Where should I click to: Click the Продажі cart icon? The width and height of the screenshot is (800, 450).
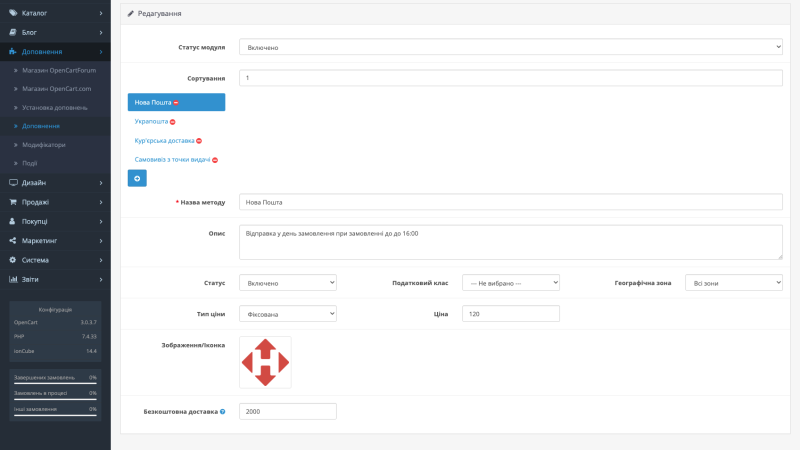[x=13, y=202]
